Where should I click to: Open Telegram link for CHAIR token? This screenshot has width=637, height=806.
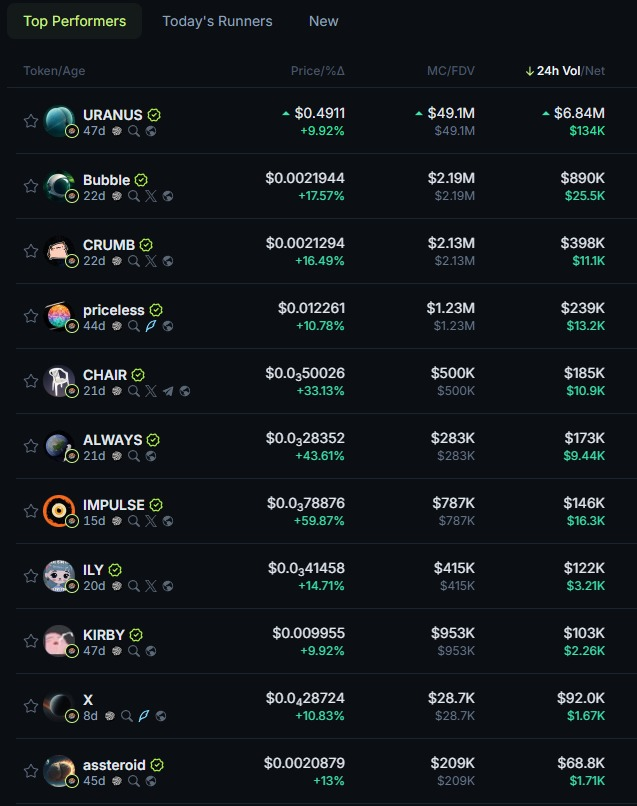coord(168,391)
